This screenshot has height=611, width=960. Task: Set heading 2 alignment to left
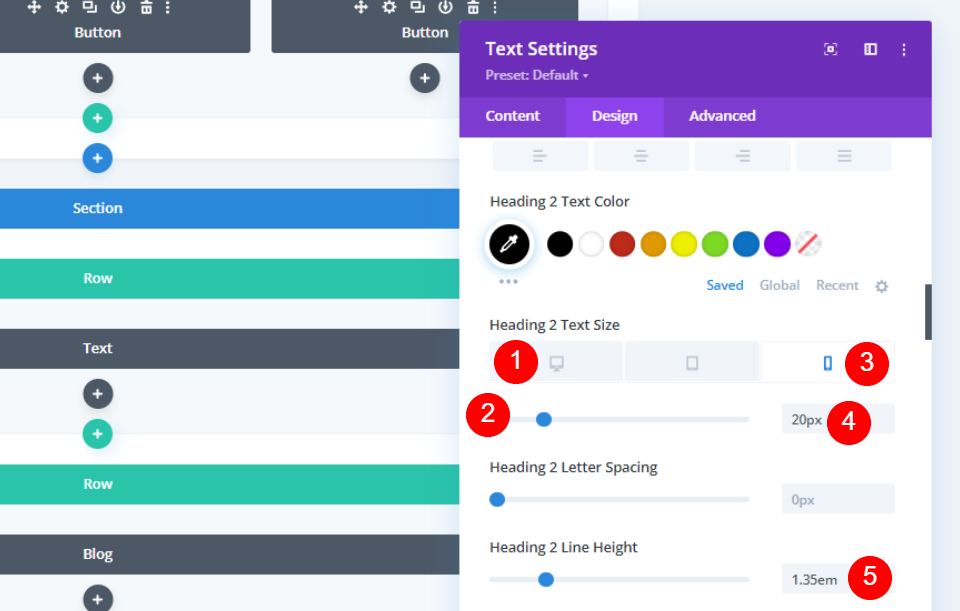tap(540, 156)
